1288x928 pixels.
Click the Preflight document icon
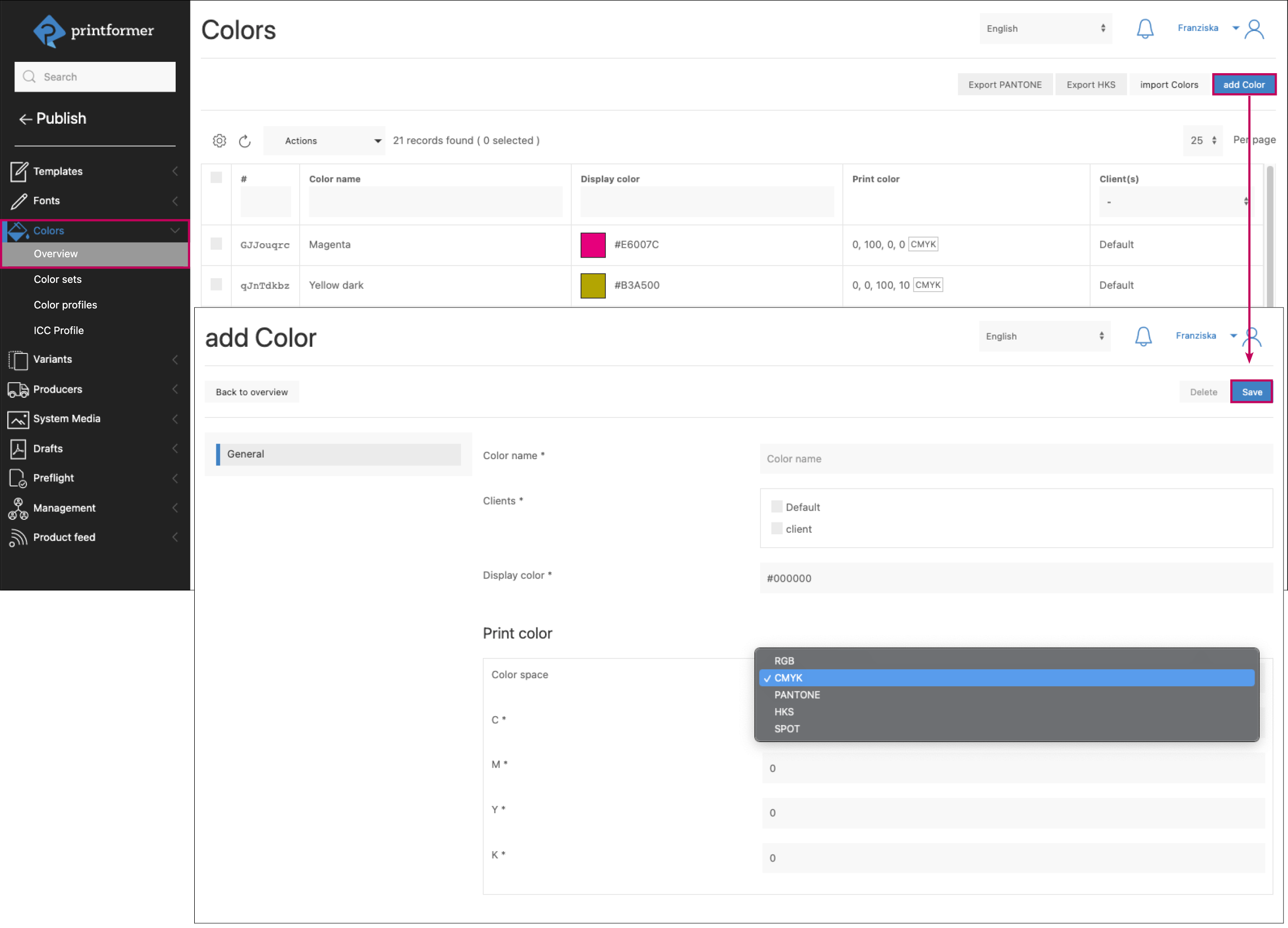[x=18, y=478]
